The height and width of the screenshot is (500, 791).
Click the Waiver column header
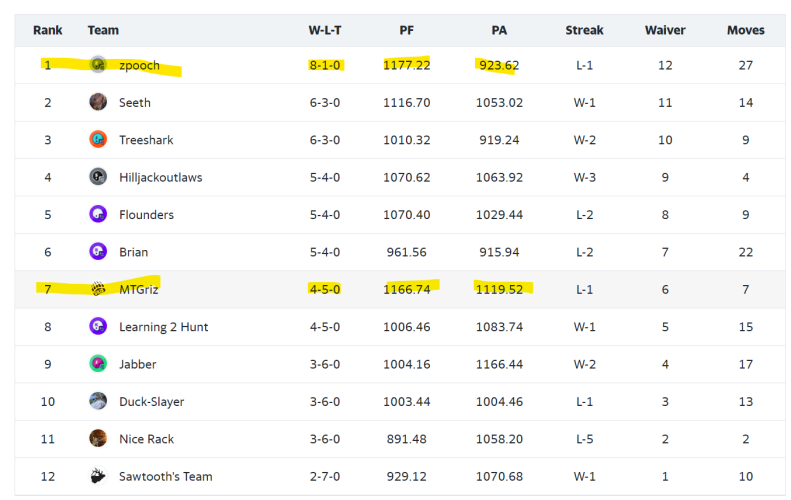click(665, 30)
